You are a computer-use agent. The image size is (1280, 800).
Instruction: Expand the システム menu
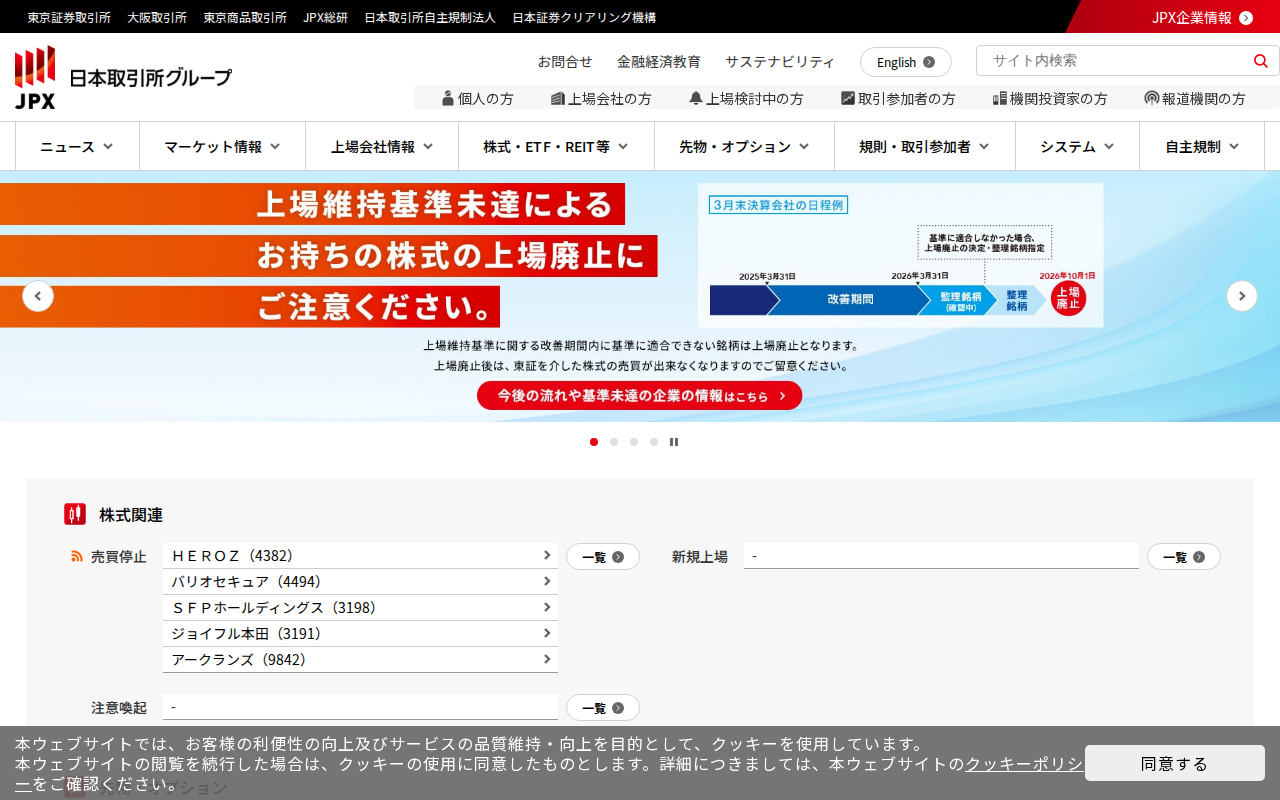1077,146
